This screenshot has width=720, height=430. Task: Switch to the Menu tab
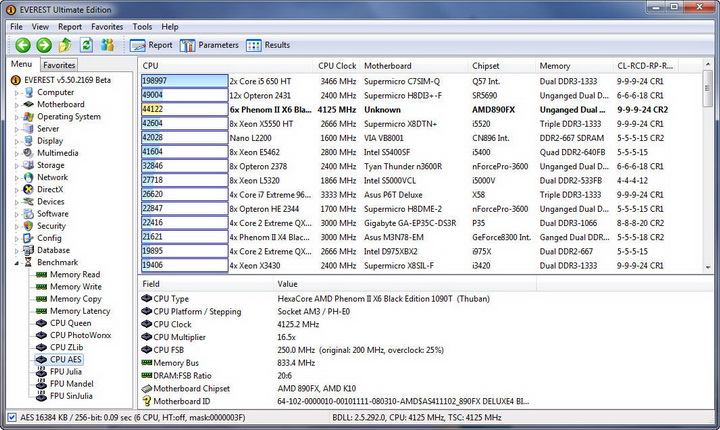22,64
